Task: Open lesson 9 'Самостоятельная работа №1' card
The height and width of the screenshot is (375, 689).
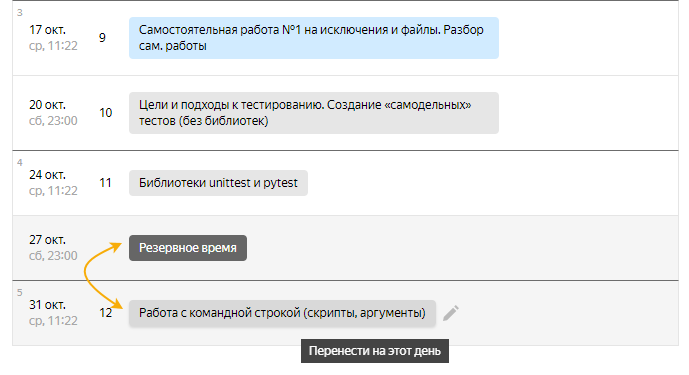Action: (314, 38)
